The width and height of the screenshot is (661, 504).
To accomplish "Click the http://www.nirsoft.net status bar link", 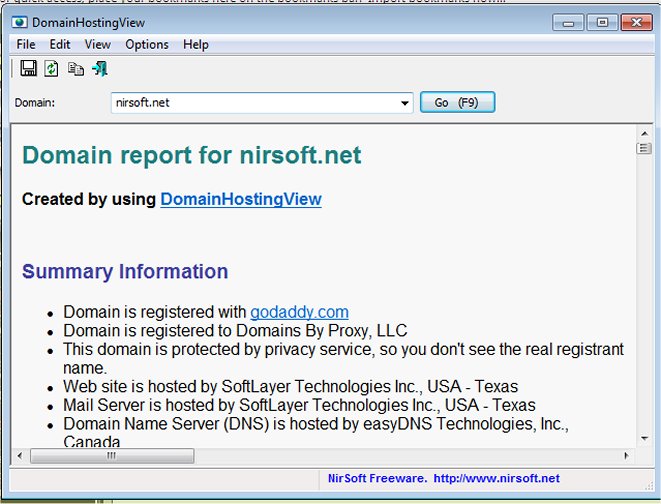I will click(x=497, y=478).
